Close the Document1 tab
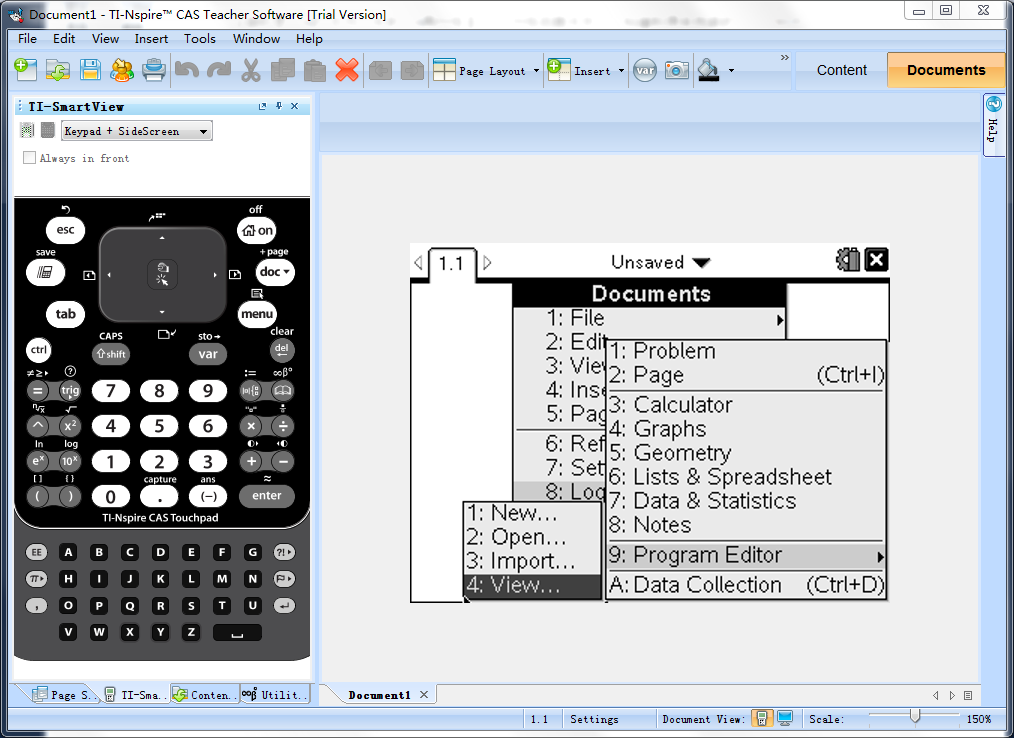The width and height of the screenshot is (1014, 738). pos(424,695)
